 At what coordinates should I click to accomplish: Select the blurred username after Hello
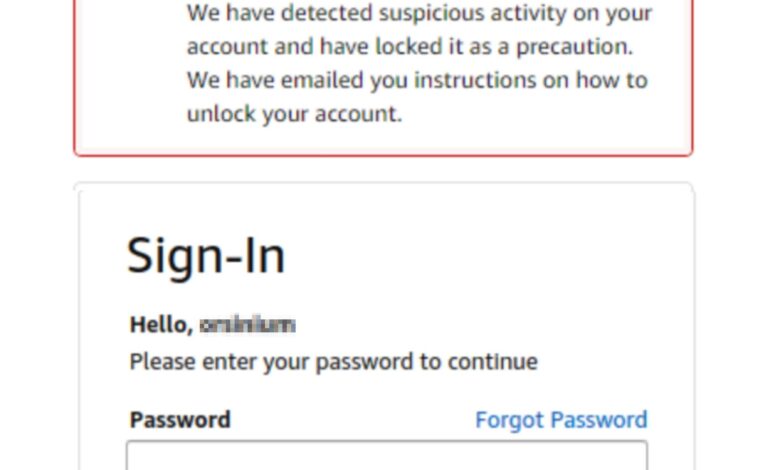(247, 325)
